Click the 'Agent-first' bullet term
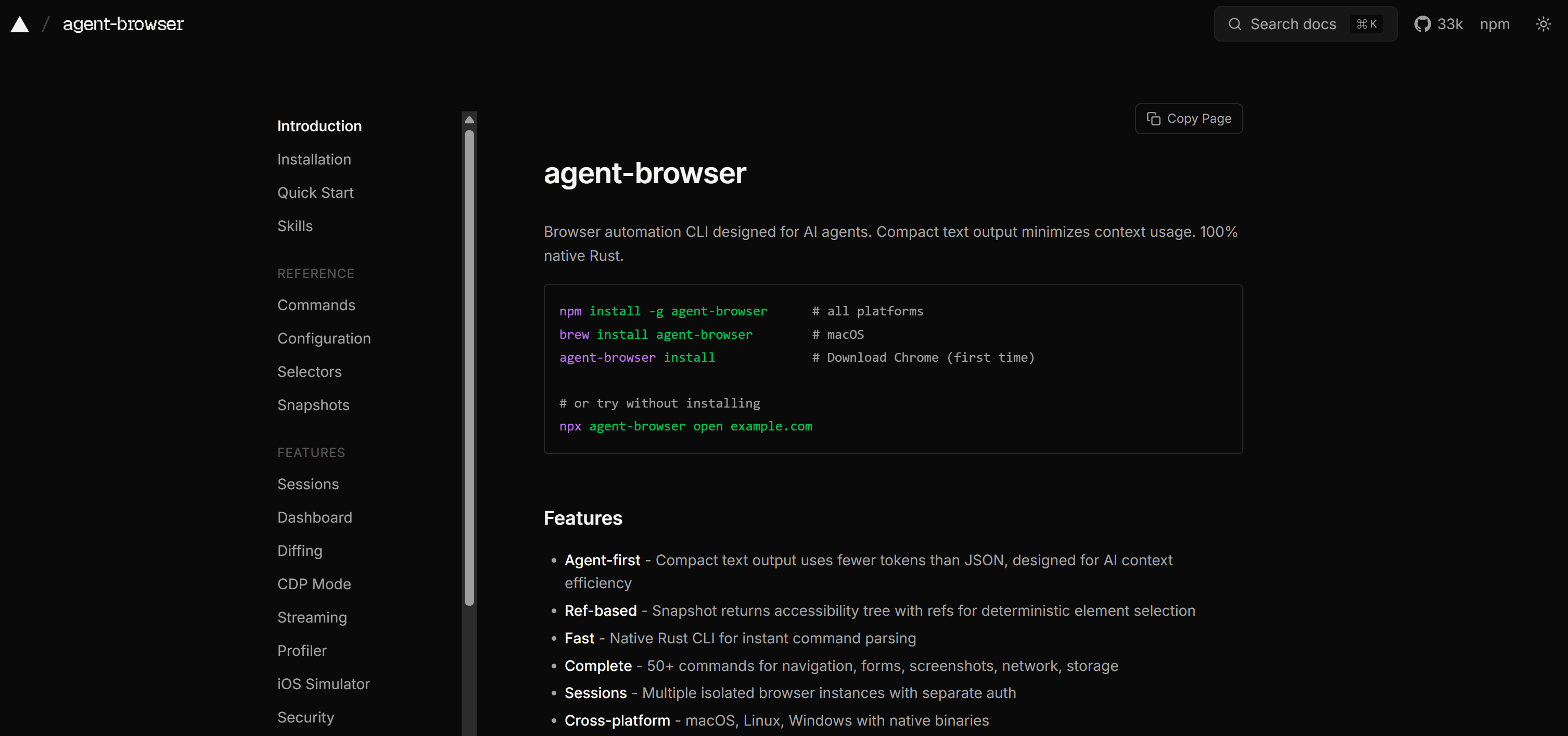Screen dimensions: 1568x736 point(602,560)
